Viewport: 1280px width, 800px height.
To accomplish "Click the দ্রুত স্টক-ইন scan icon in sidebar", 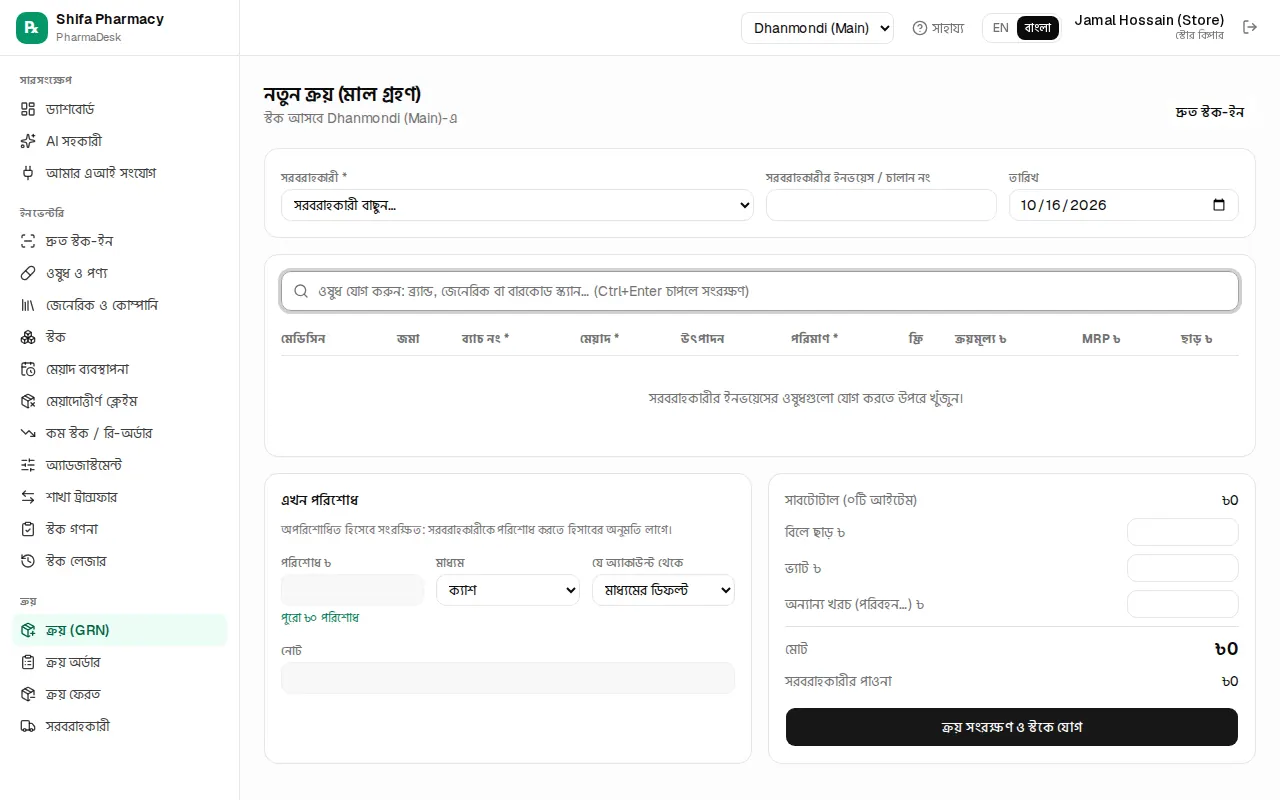I will click(28, 241).
